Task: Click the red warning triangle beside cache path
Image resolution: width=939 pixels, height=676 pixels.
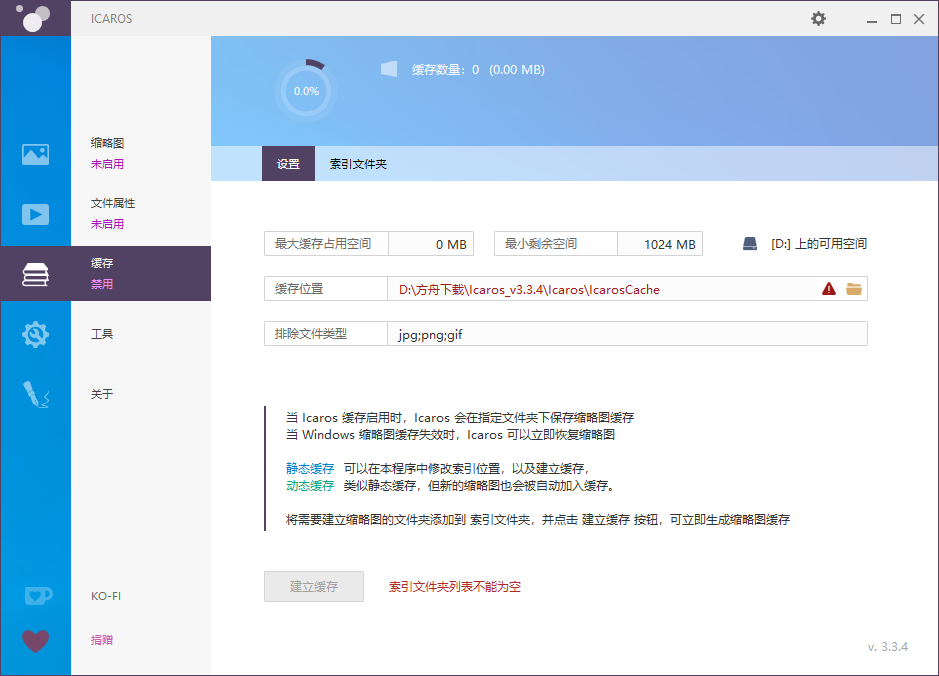Action: [x=828, y=288]
